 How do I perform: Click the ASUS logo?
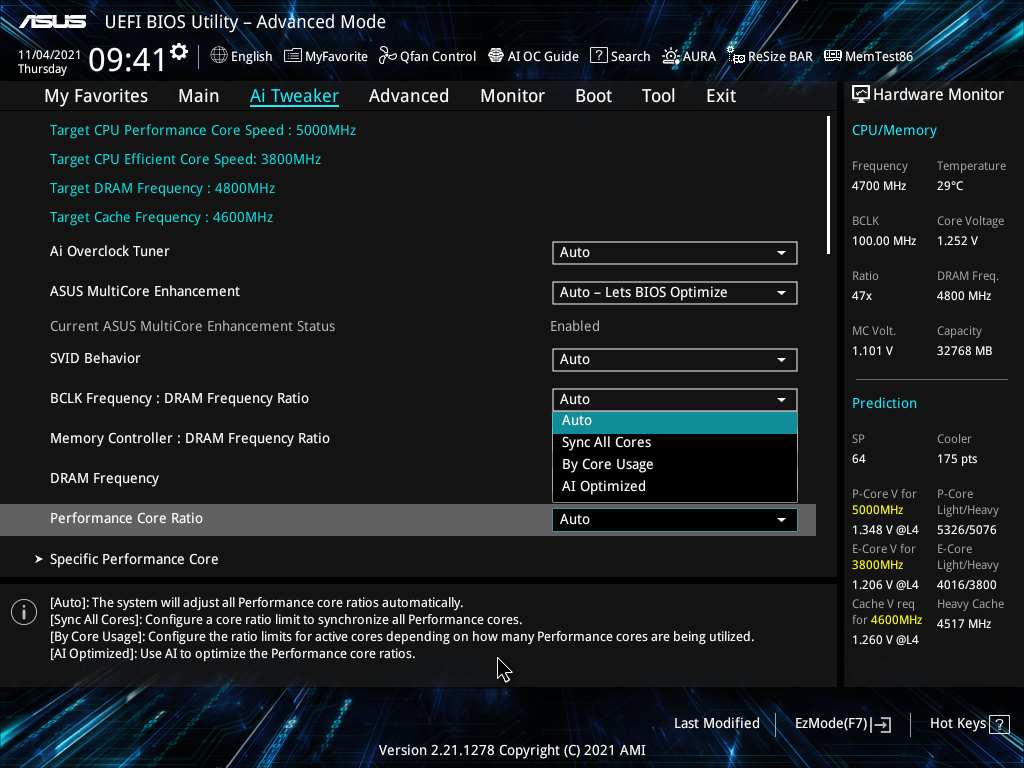click(52, 22)
